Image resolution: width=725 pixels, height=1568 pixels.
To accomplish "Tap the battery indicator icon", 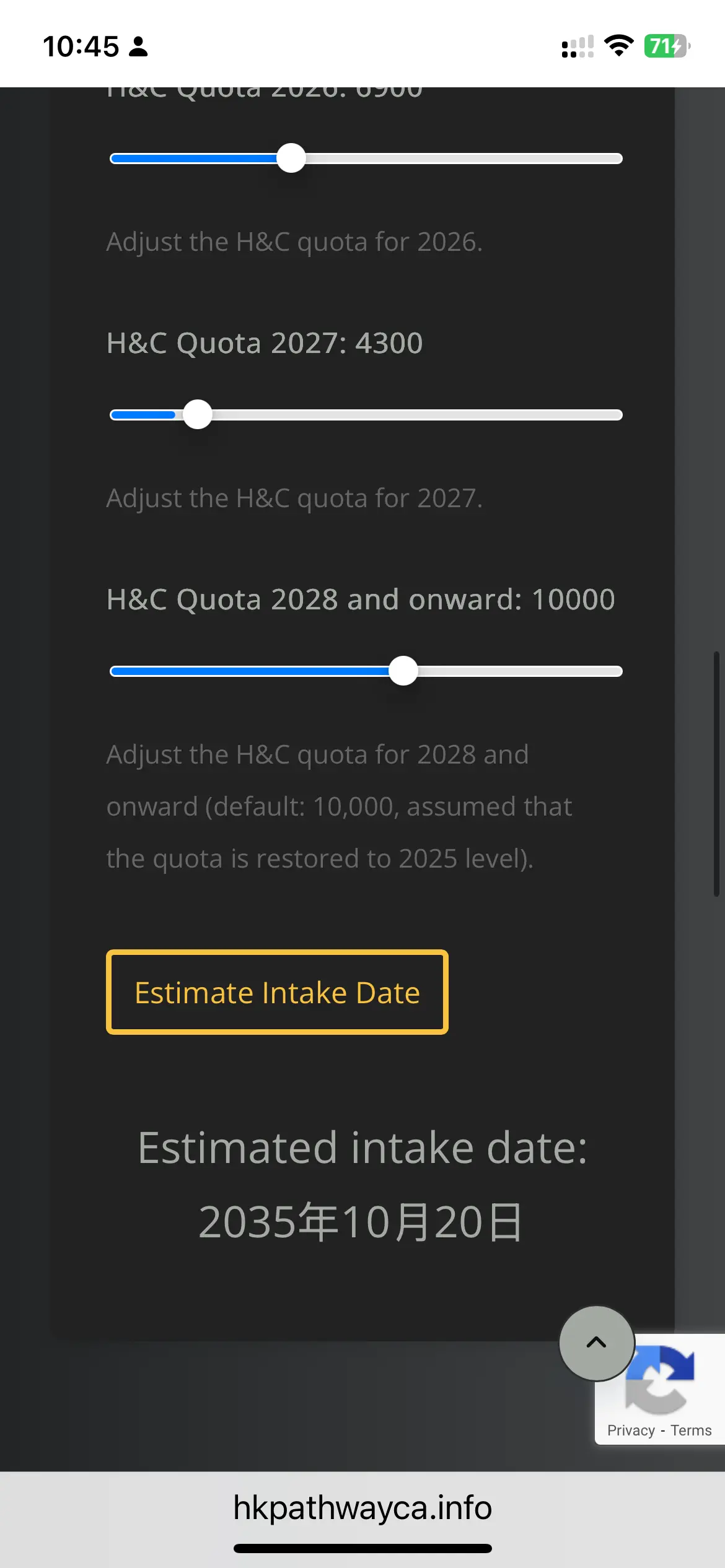I will 667,46.
